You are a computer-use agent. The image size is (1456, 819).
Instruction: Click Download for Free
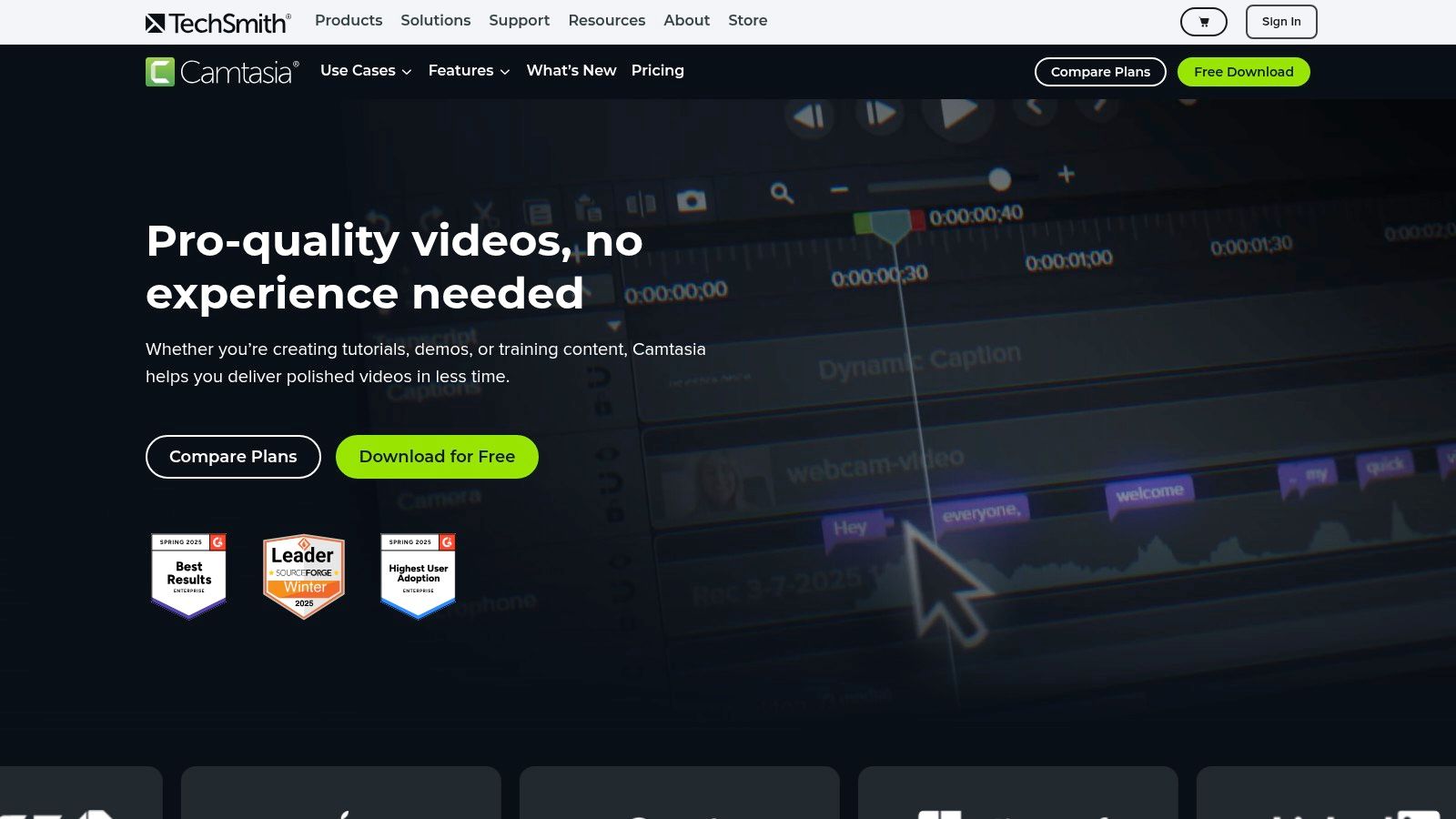tap(437, 456)
